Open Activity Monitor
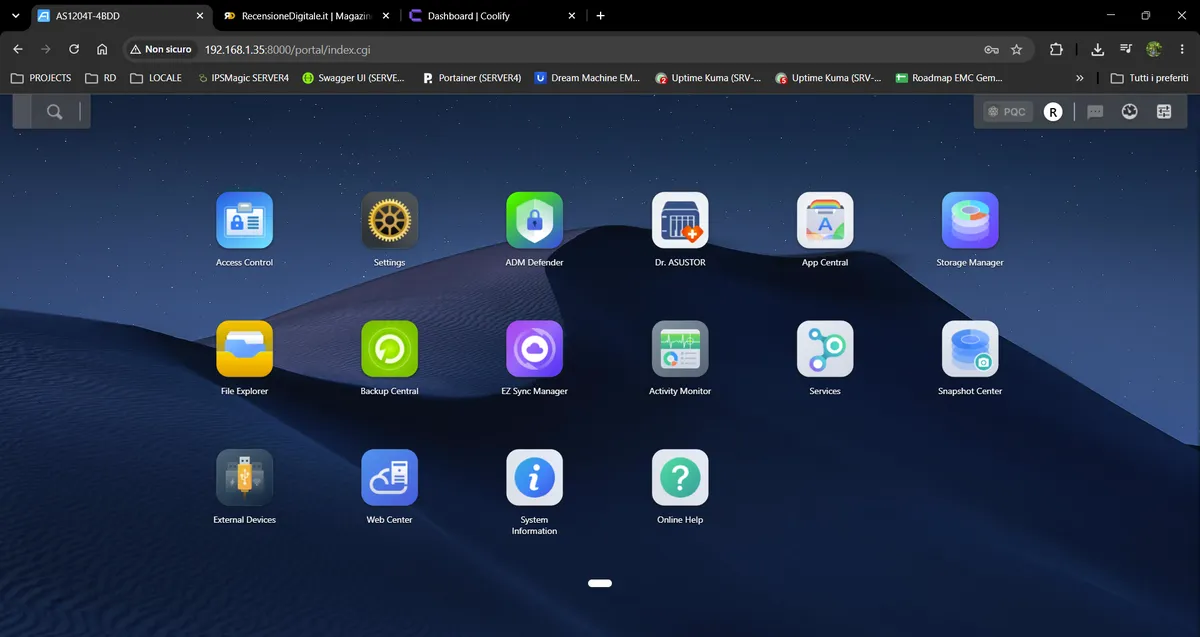Image resolution: width=1200 pixels, height=637 pixels. (680, 349)
